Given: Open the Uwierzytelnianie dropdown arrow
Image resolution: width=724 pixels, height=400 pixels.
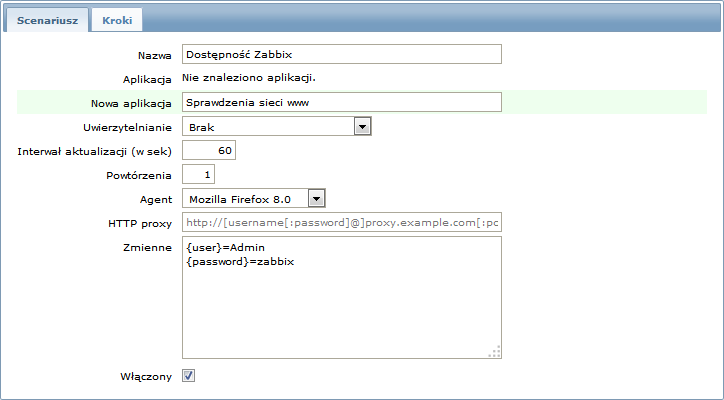Looking at the screenshot, I should 362,127.
